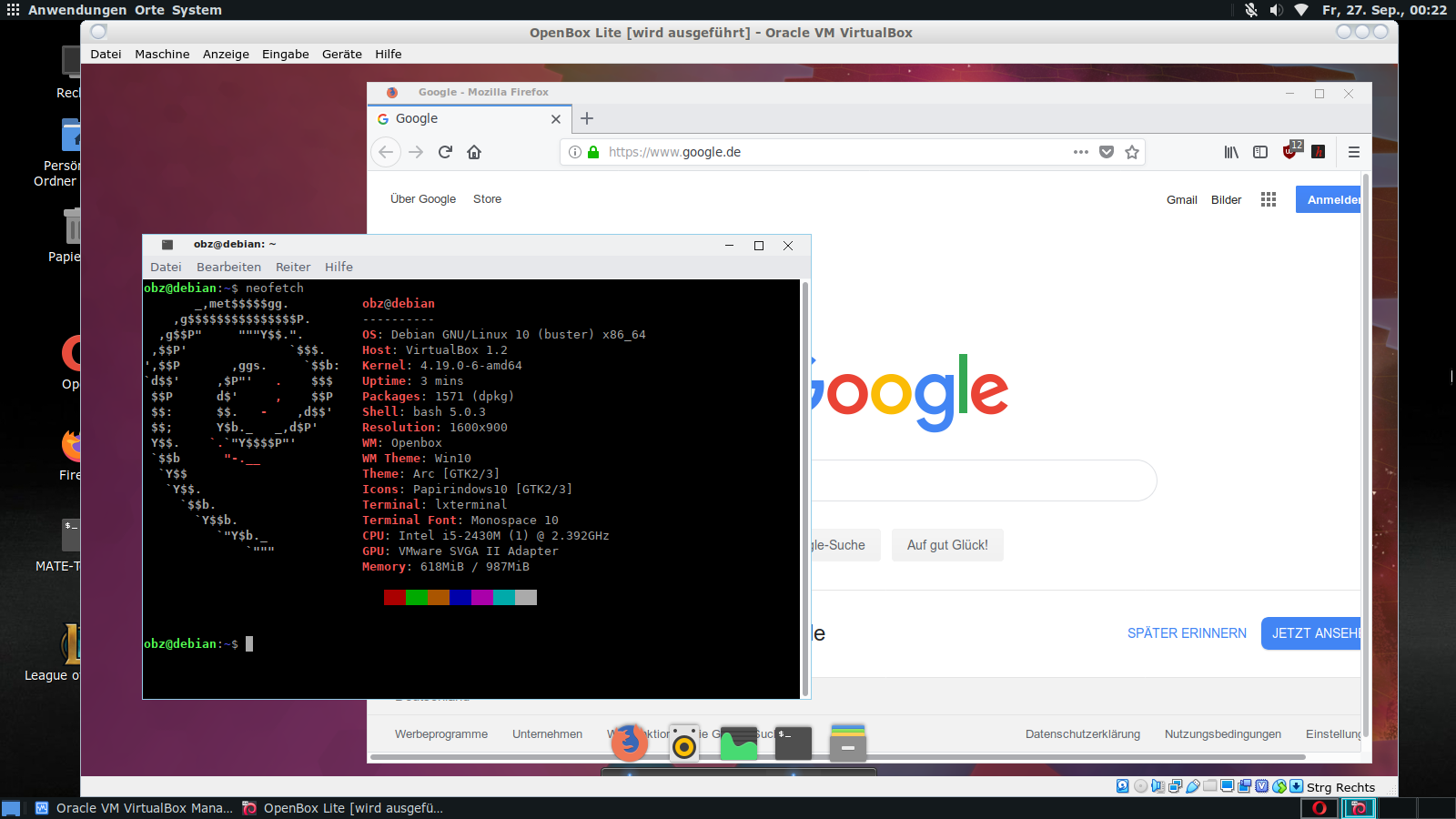The height and width of the screenshot is (819, 1456).
Task: Click VirtualBox shared folders status indicator
Action: point(1209,786)
